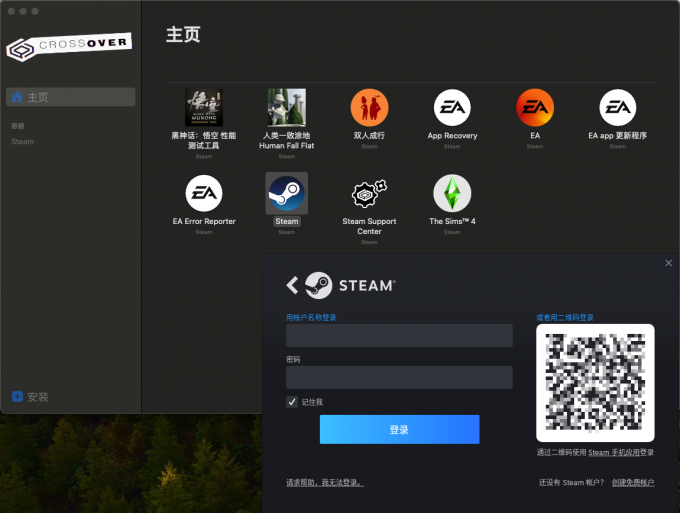Launch the orange EA app icon
This screenshot has height=513, width=680.
coord(535,107)
